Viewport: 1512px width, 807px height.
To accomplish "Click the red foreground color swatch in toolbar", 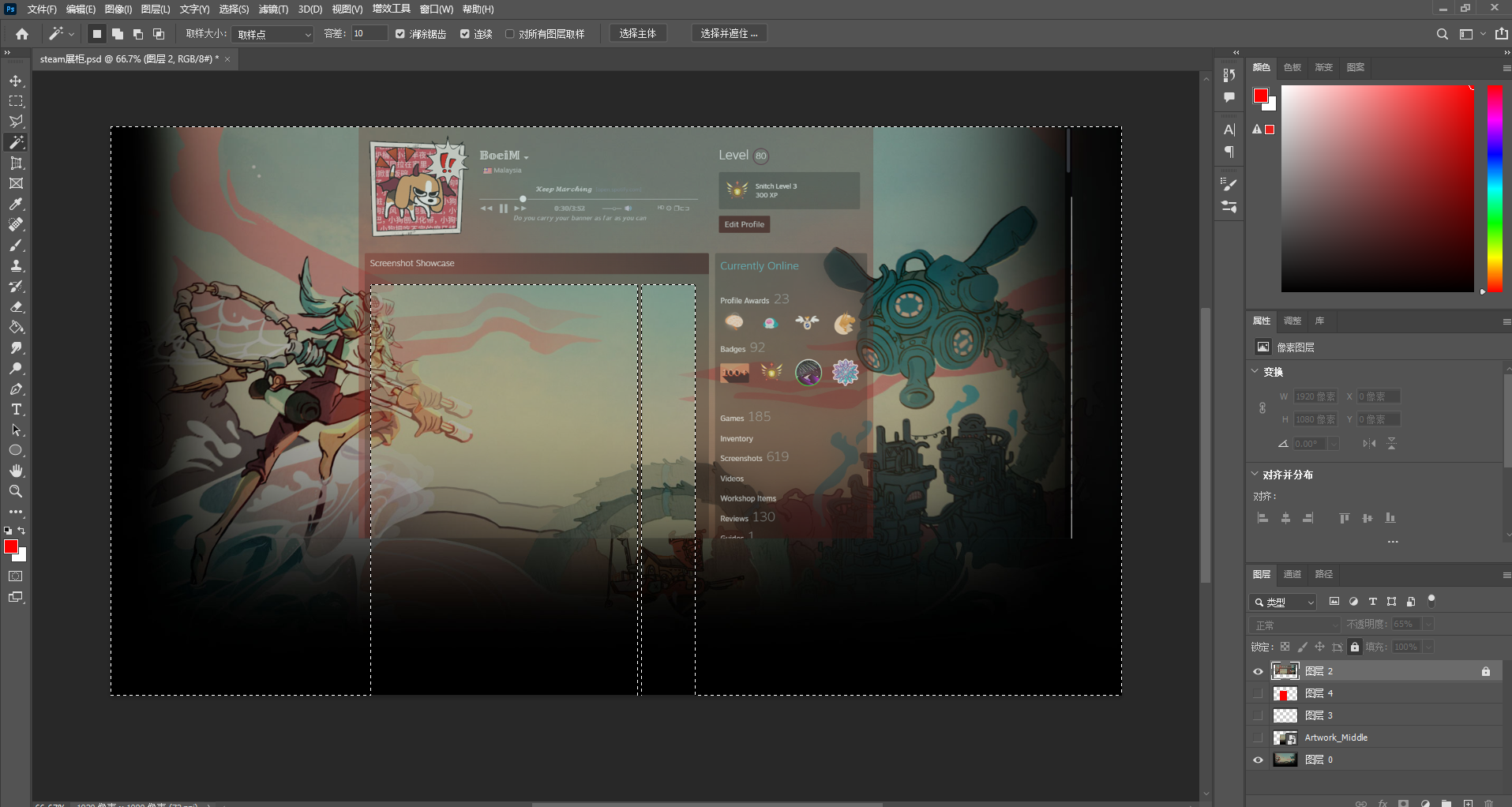I will 11,546.
